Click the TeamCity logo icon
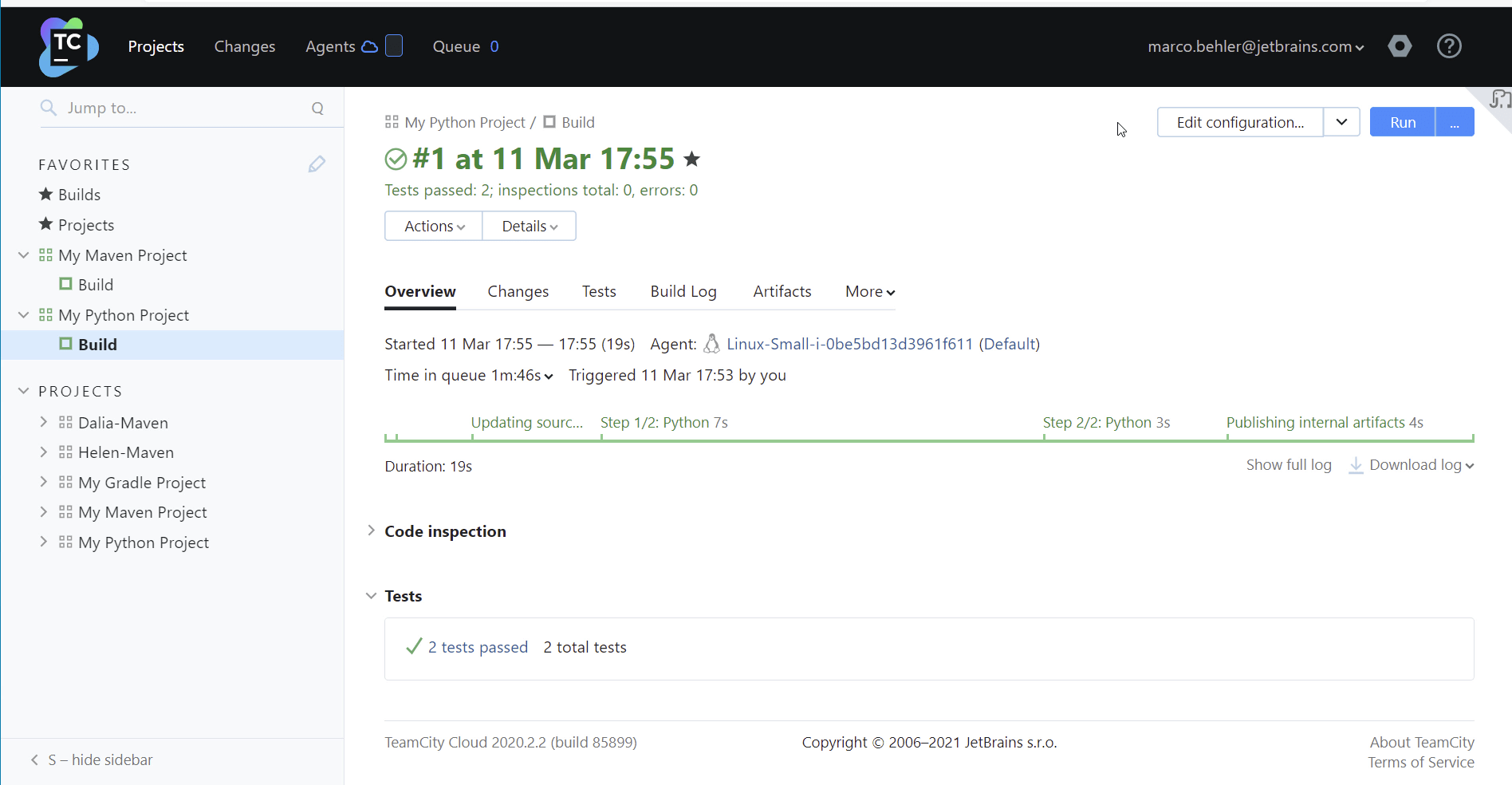1512x785 pixels. 69,47
